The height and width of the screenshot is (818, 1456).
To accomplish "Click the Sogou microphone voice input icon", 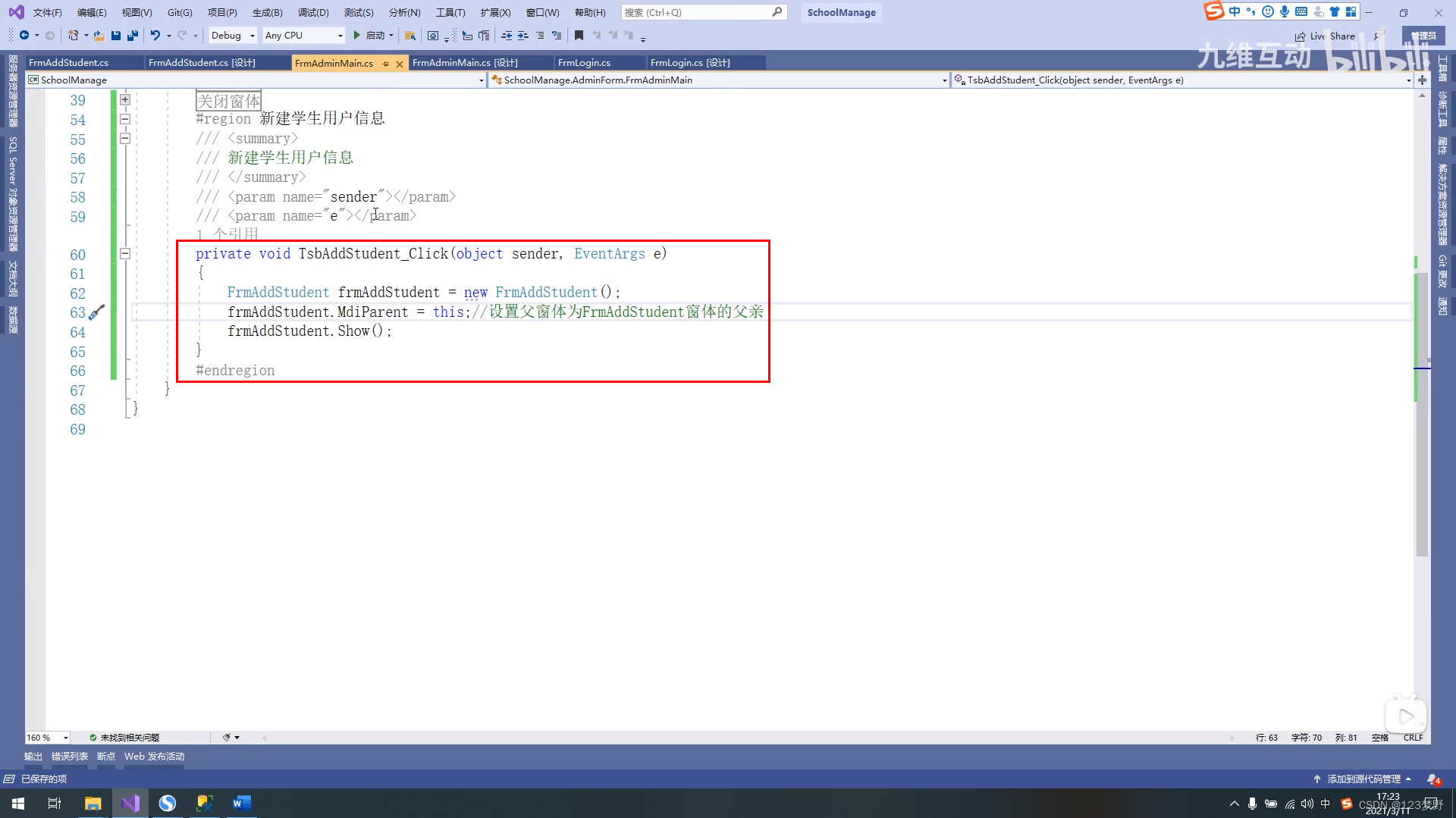I will 1285,11.
